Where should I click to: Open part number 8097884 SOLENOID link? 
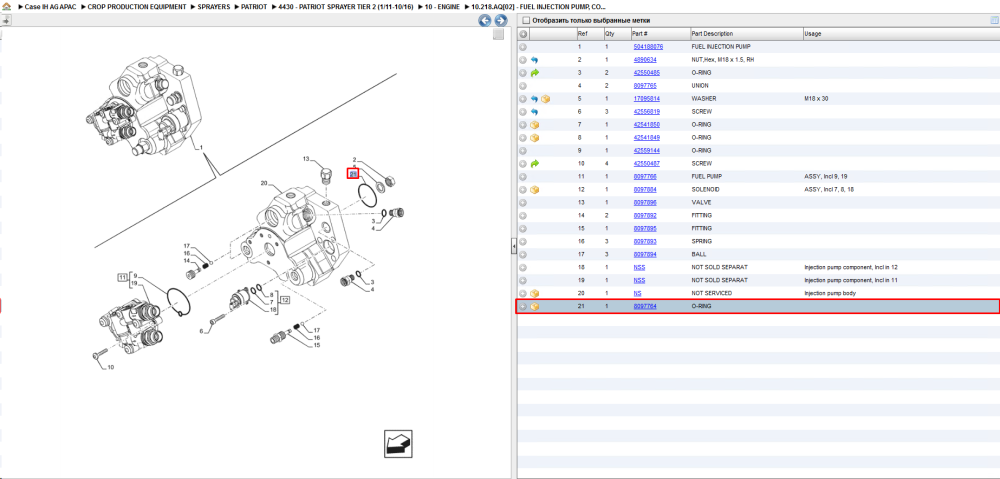[645, 189]
